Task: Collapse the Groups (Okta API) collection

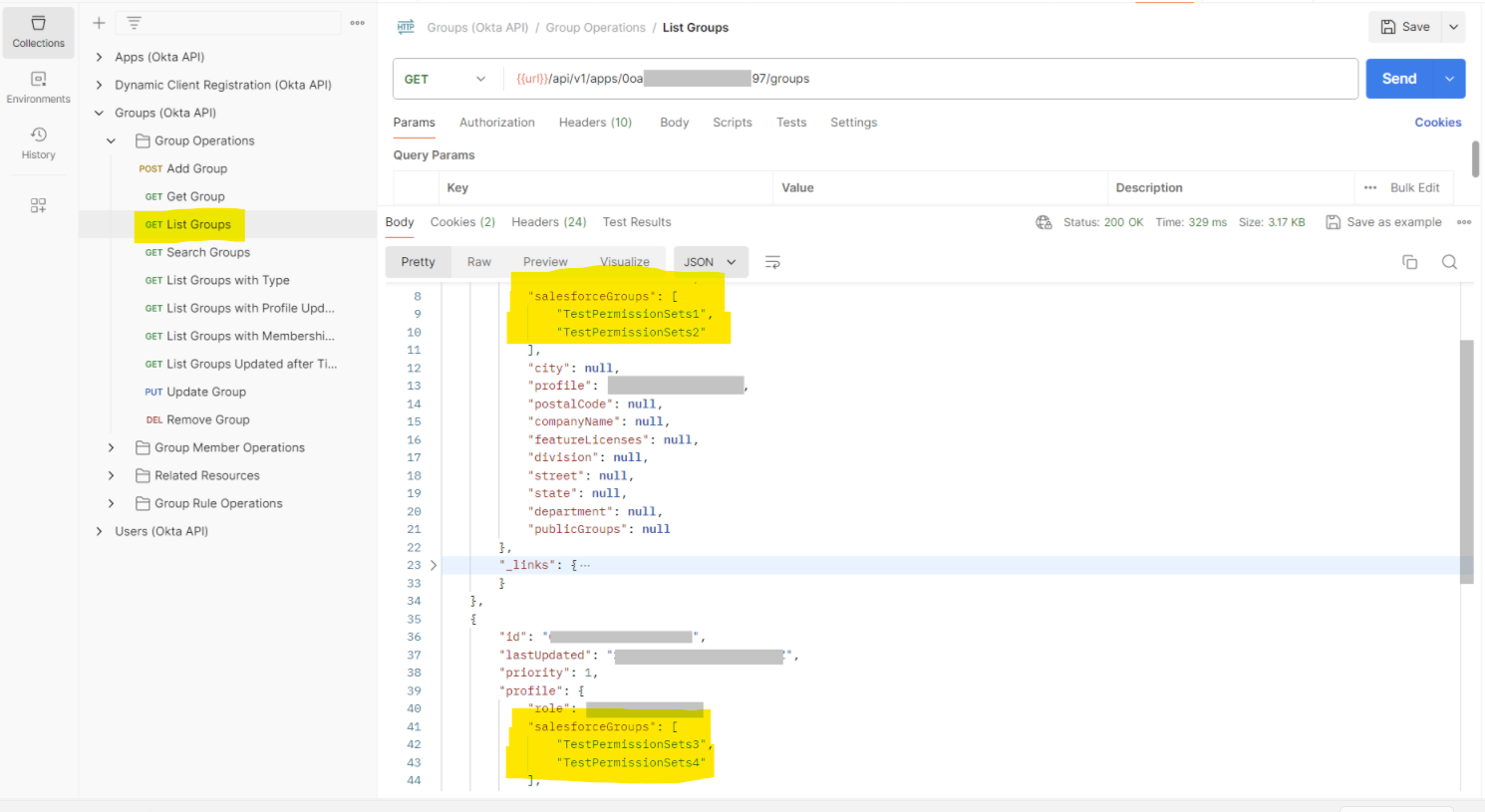Action: pos(99,114)
